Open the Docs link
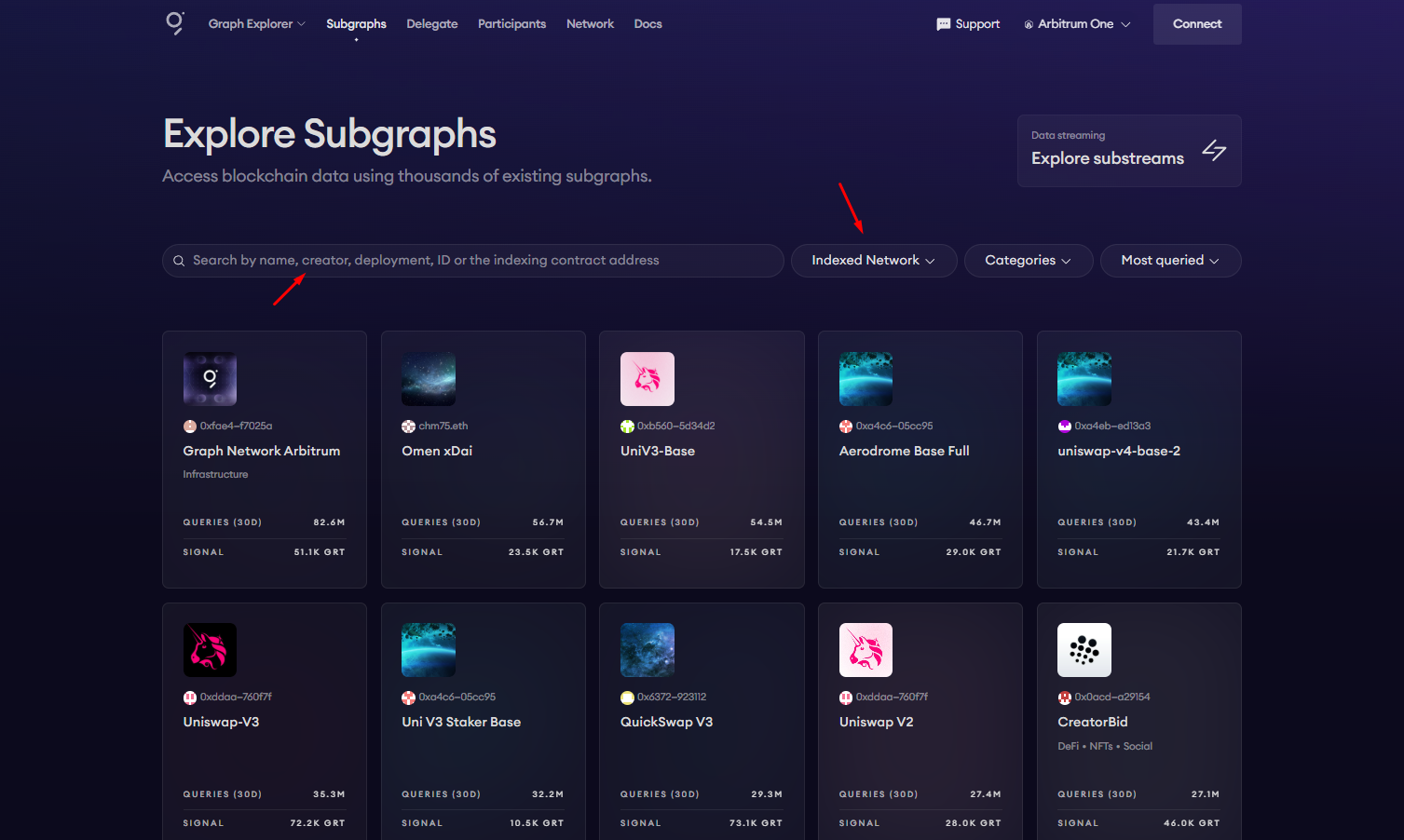Viewport: 1404px width, 840px height. tap(647, 24)
